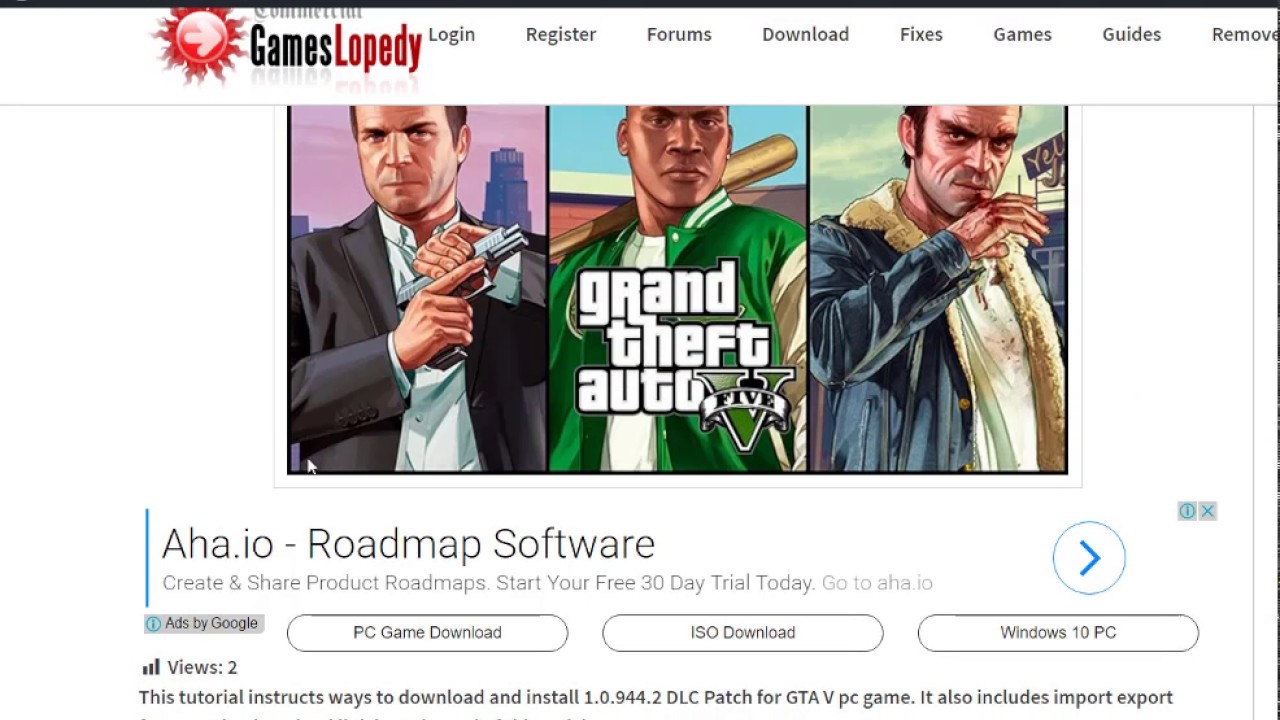Open the Login menu item
The width and height of the screenshot is (1280, 720).
point(451,34)
